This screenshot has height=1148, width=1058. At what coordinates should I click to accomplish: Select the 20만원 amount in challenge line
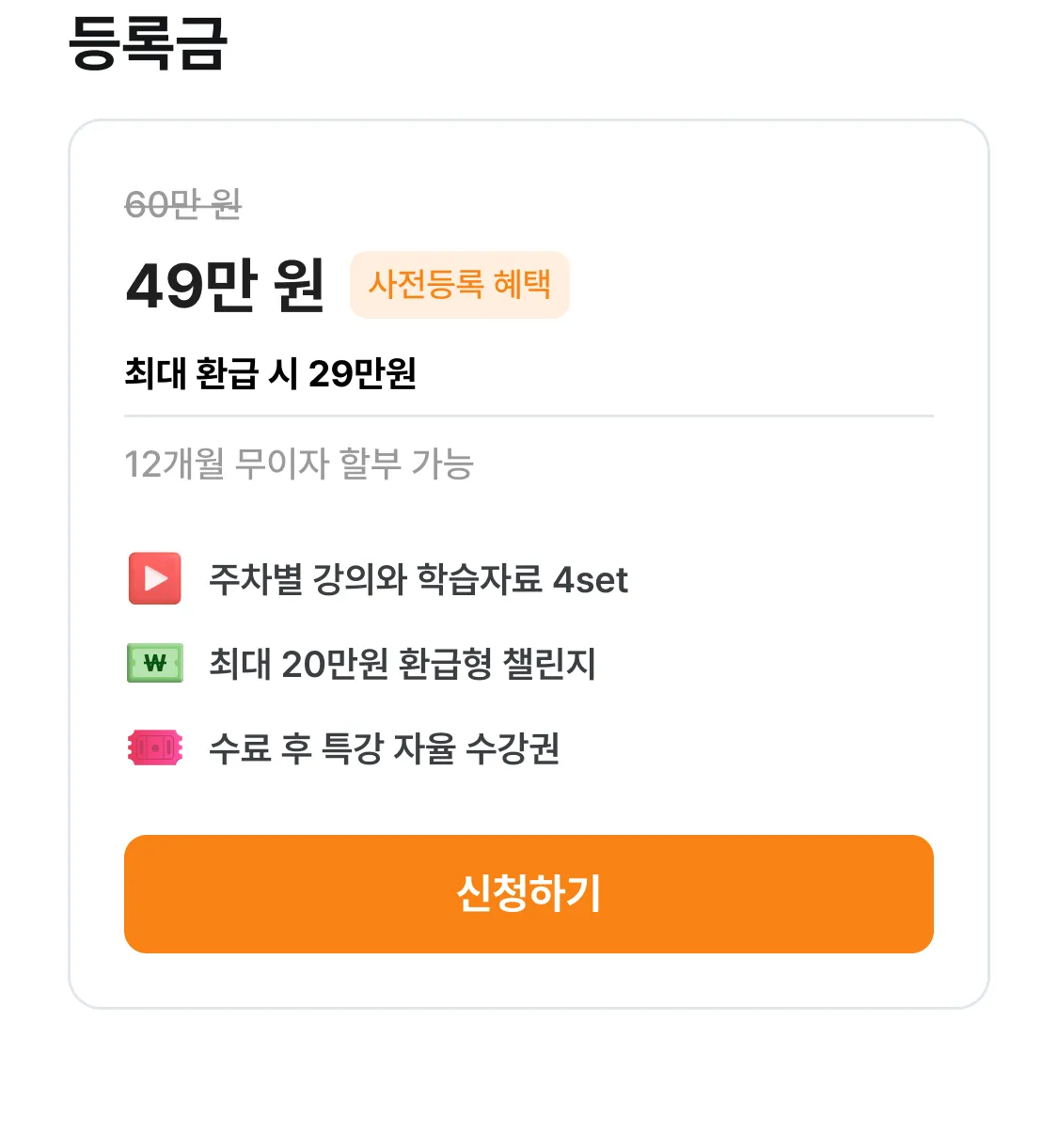(x=335, y=664)
